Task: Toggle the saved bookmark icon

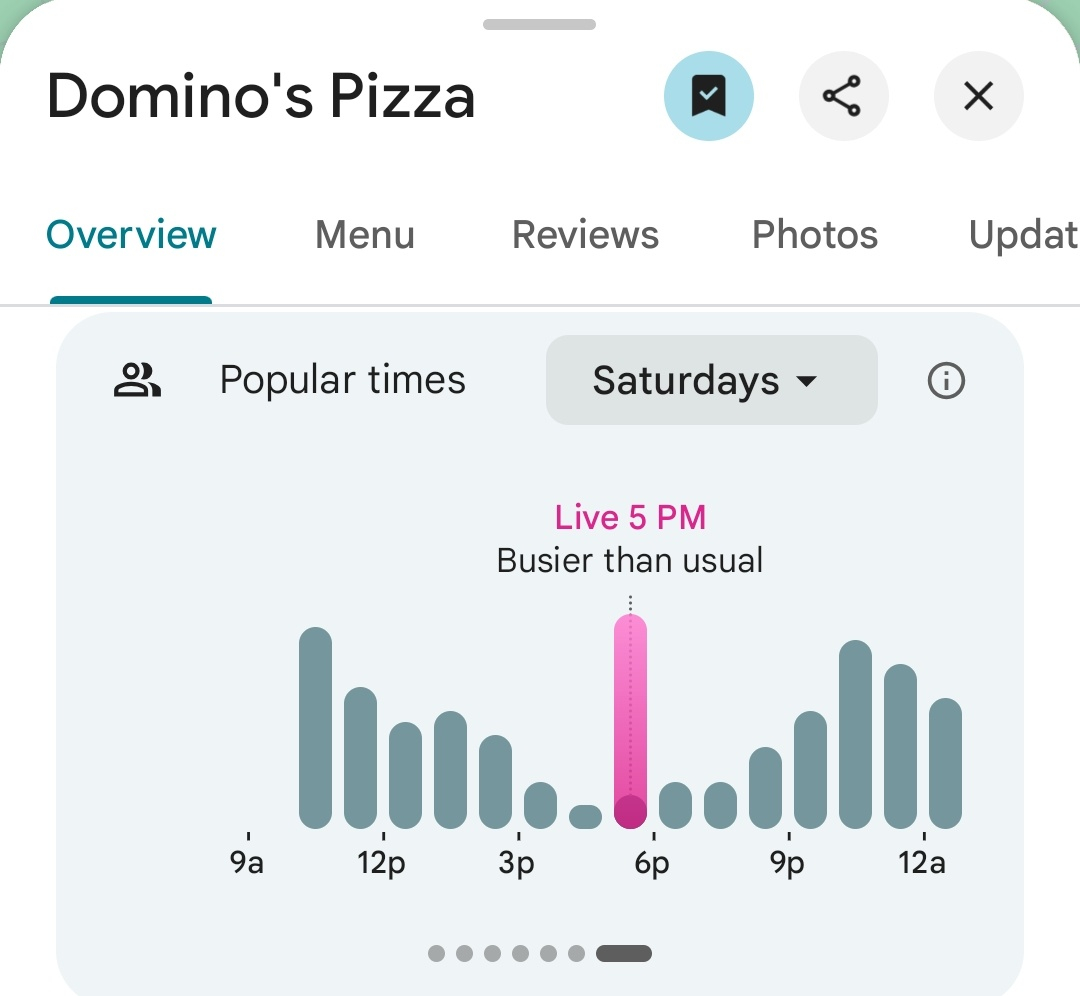Action: (x=708, y=96)
